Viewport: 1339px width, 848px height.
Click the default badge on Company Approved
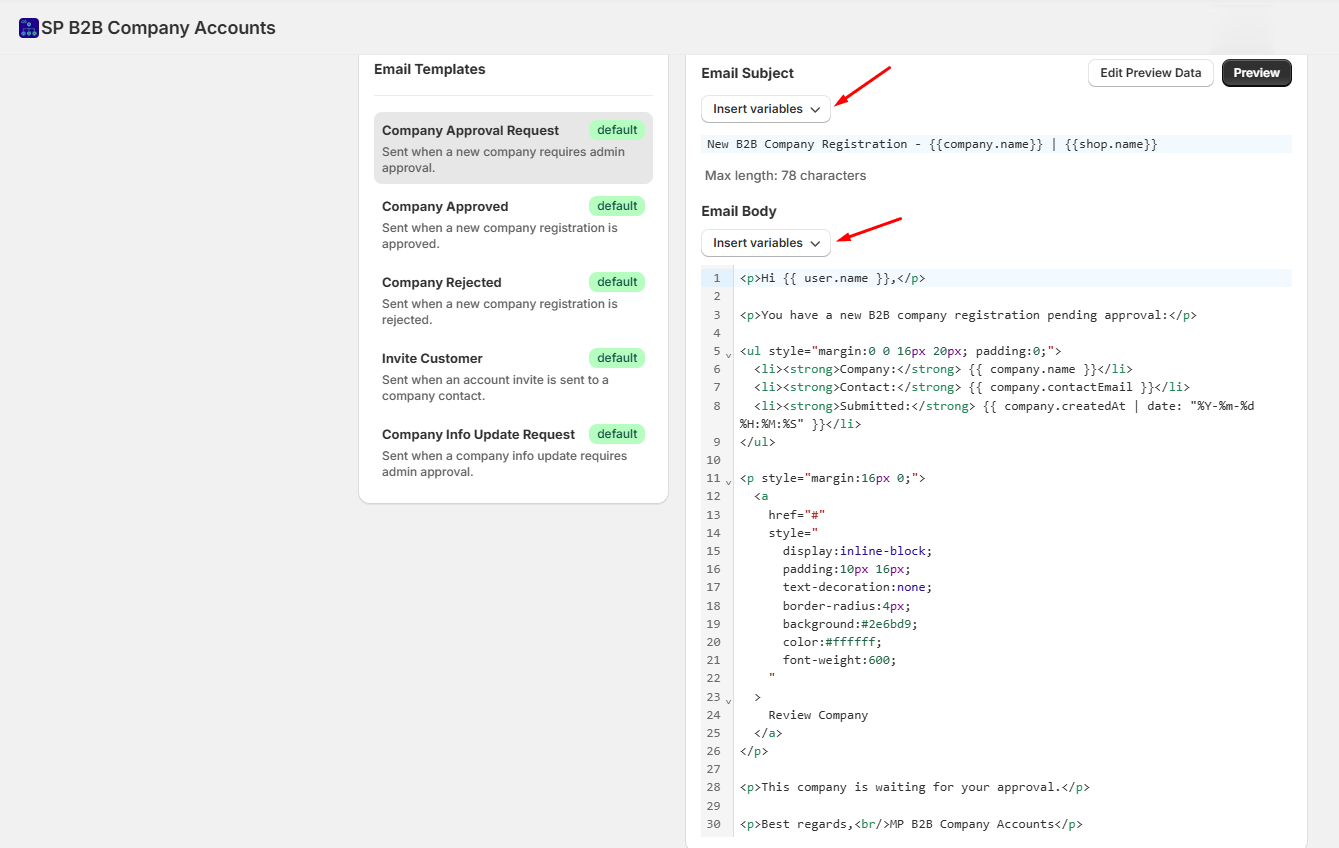[616, 205]
